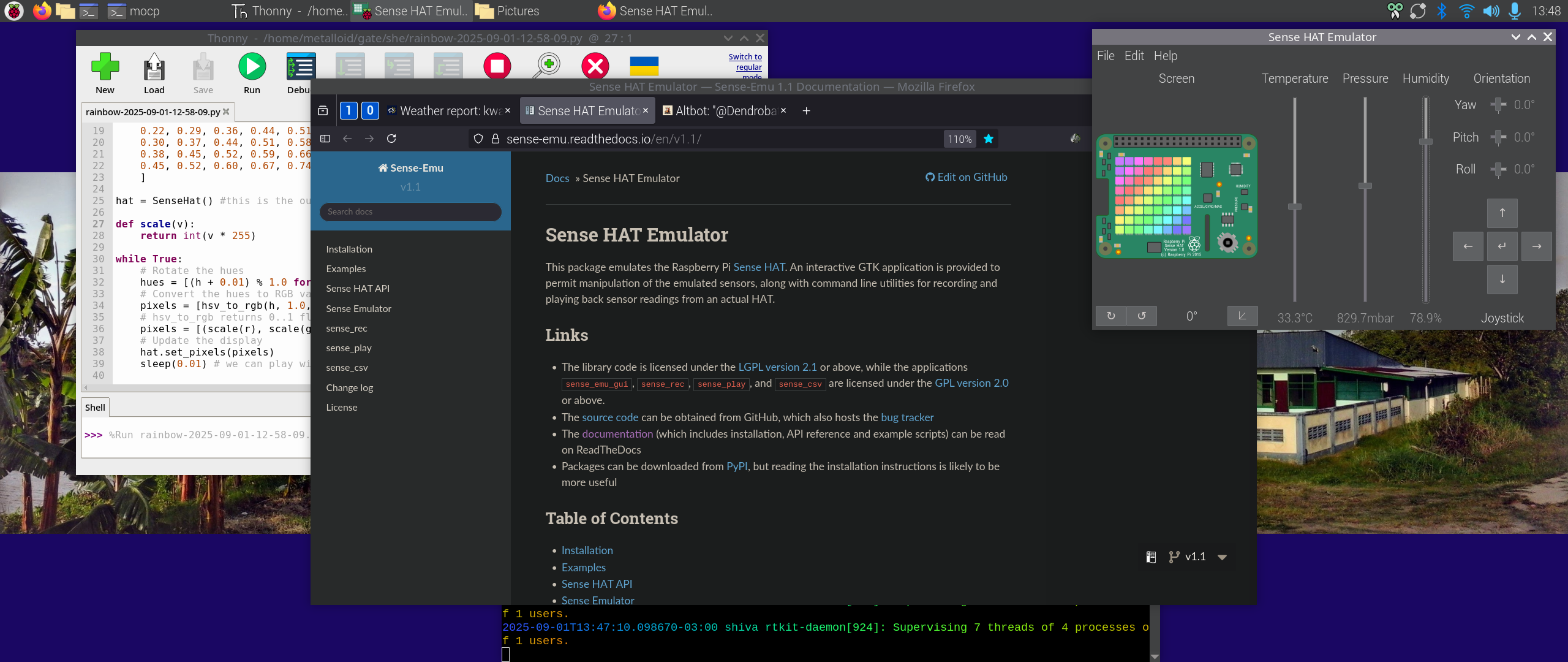Switch to the Pictures folder window
The image size is (1568, 662).
508,11
